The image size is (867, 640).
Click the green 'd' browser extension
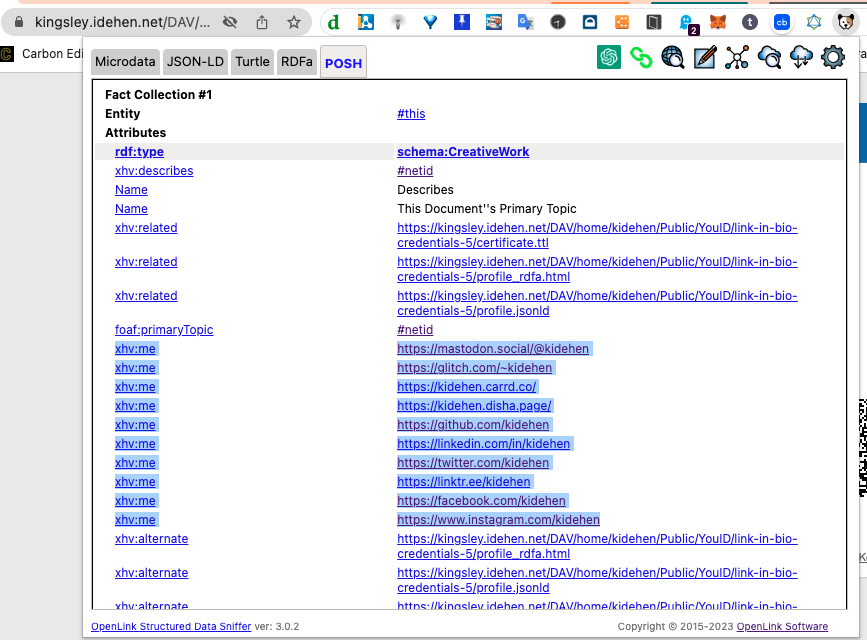coord(333,22)
